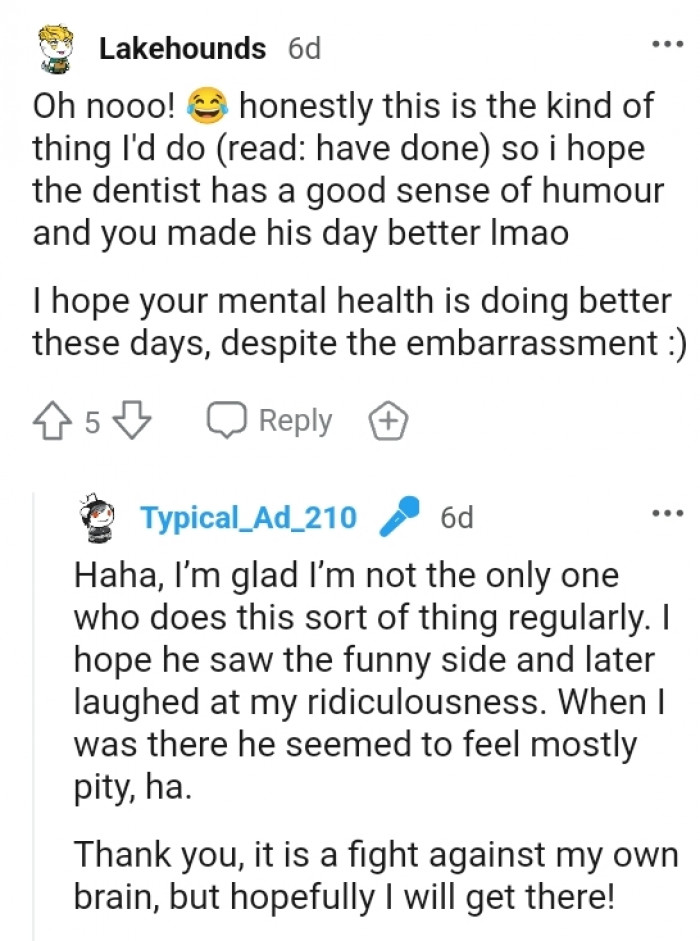Open Typical_Ad_210's avatar image
This screenshot has width=700, height=941.
tap(100, 520)
